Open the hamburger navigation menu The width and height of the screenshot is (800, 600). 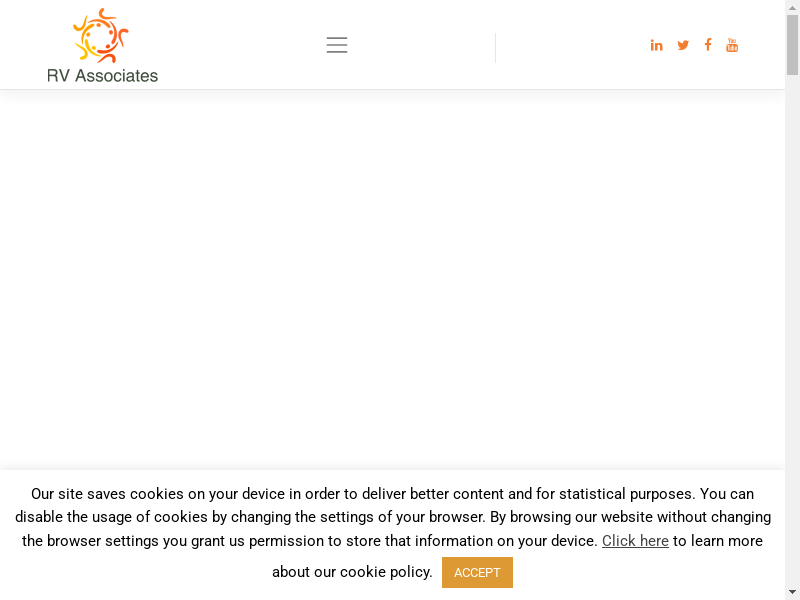click(337, 45)
